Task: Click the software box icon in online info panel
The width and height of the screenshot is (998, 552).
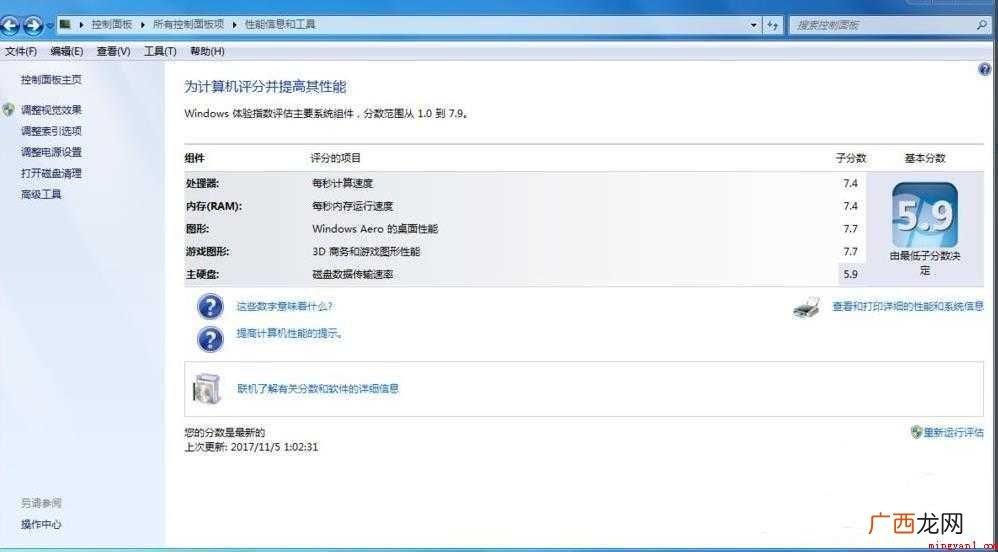Action: click(208, 388)
